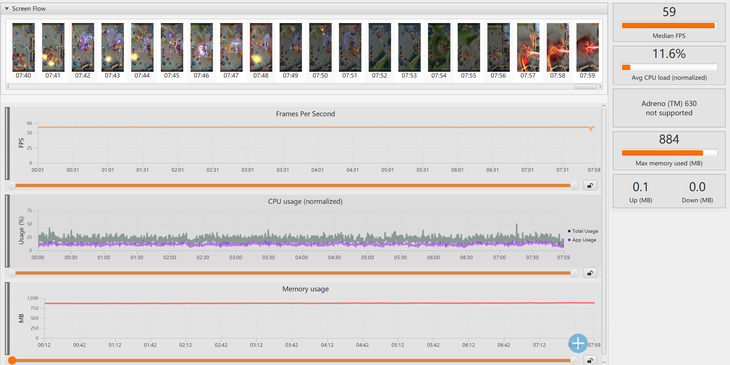Open the 07:57 screenshot thumbnail
730x365 pixels.
[x=528, y=47]
